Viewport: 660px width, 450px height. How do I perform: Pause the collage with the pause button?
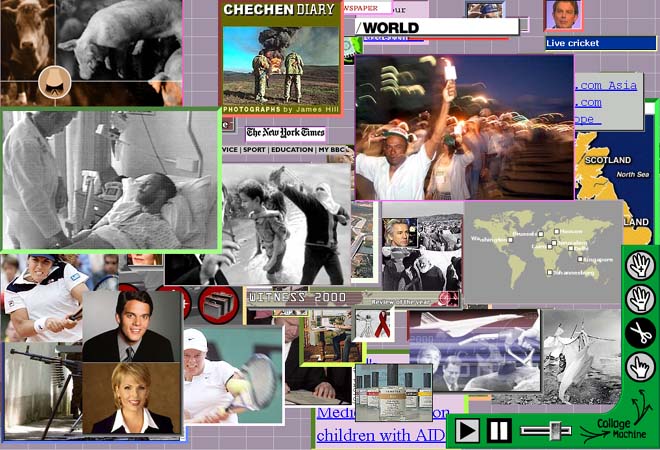pos(499,431)
